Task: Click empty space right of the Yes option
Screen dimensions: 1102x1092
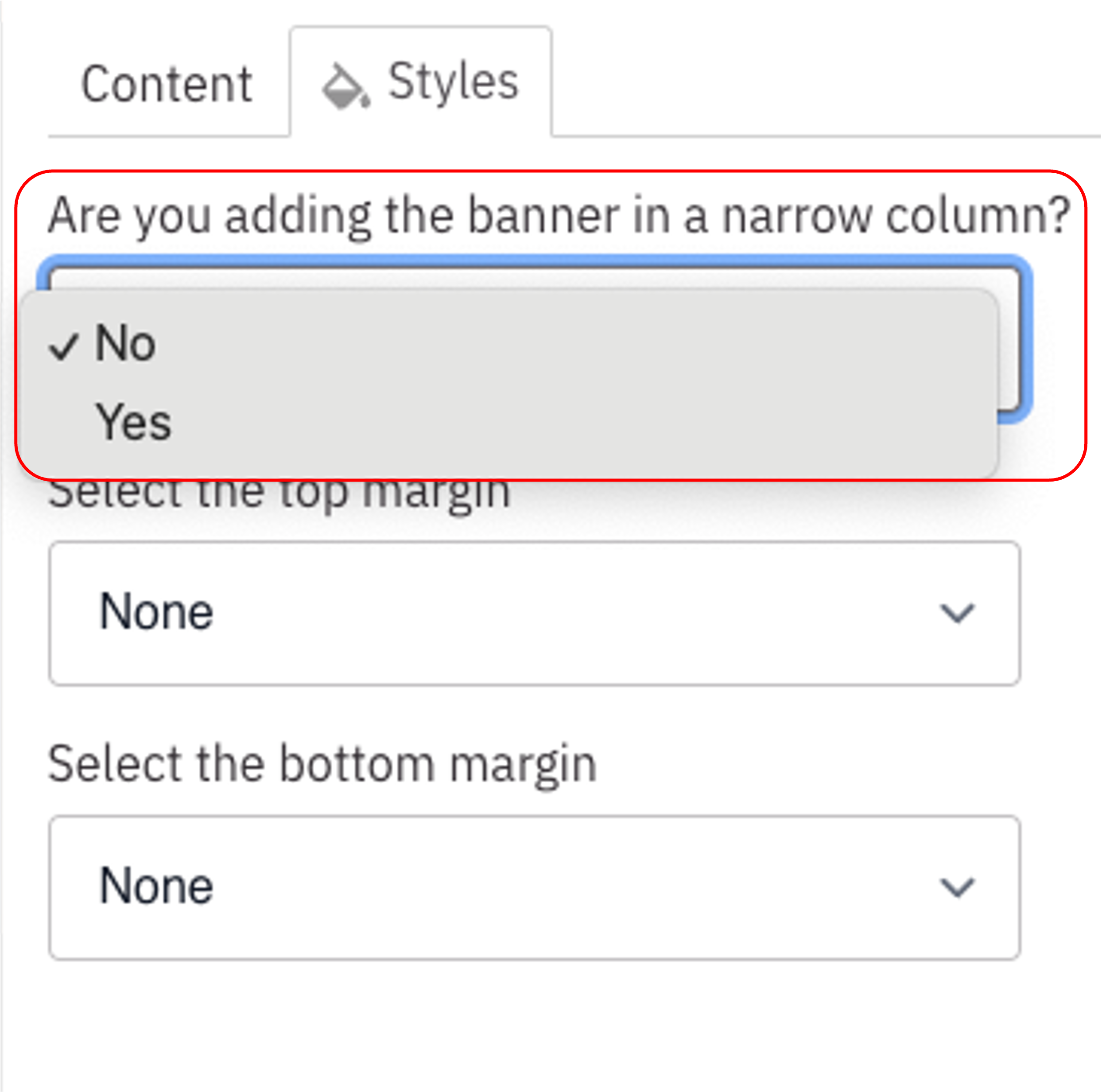Action: tap(570, 422)
